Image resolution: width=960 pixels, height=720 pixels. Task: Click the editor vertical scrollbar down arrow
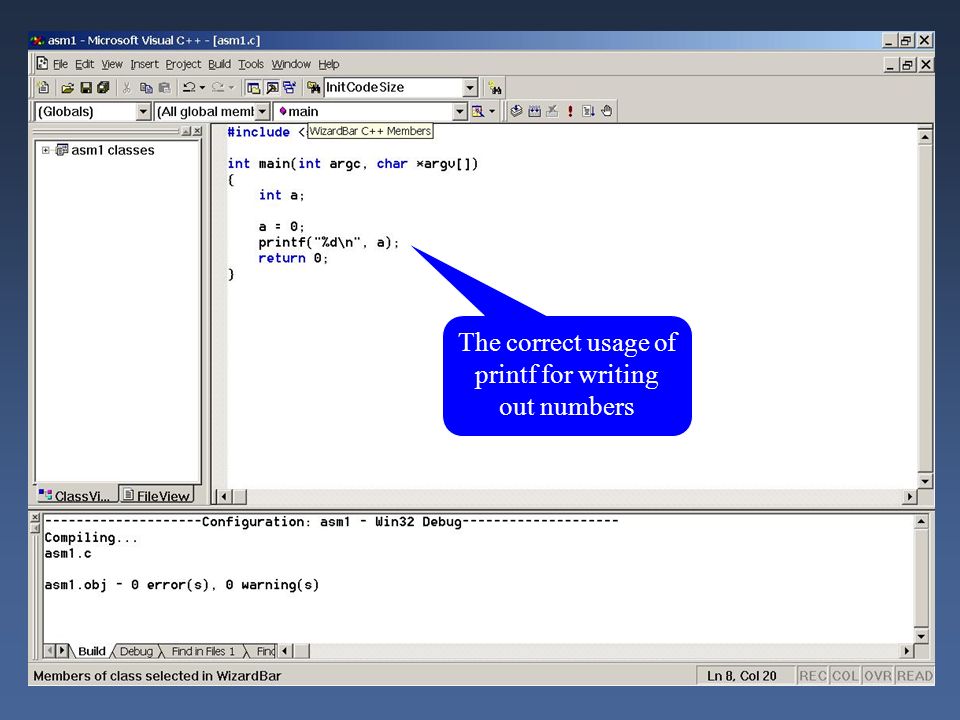[x=925, y=481]
